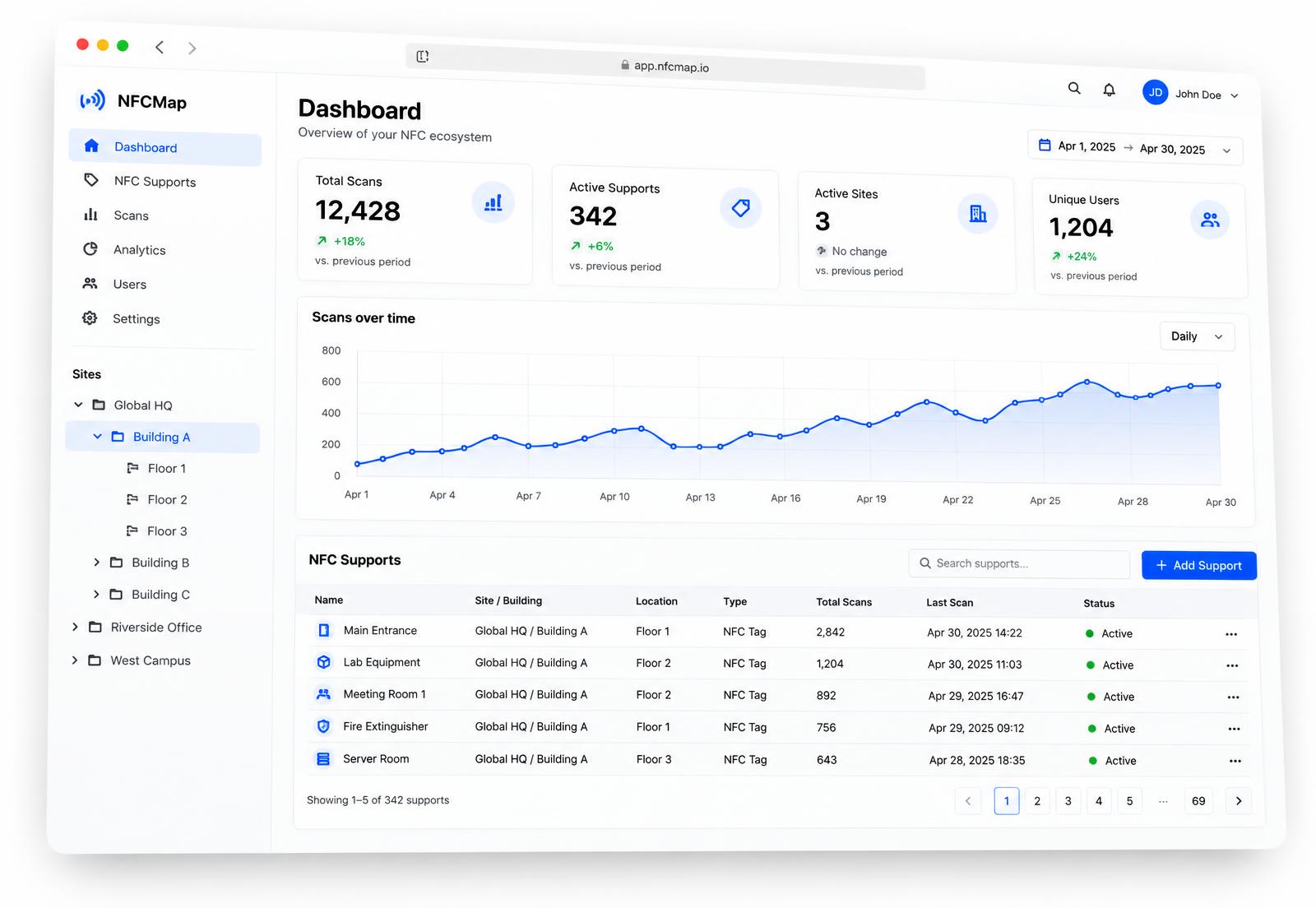Click the app.nfcmap.io address bar
1316x908 pixels.
pyautogui.click(x=666, y=66)
